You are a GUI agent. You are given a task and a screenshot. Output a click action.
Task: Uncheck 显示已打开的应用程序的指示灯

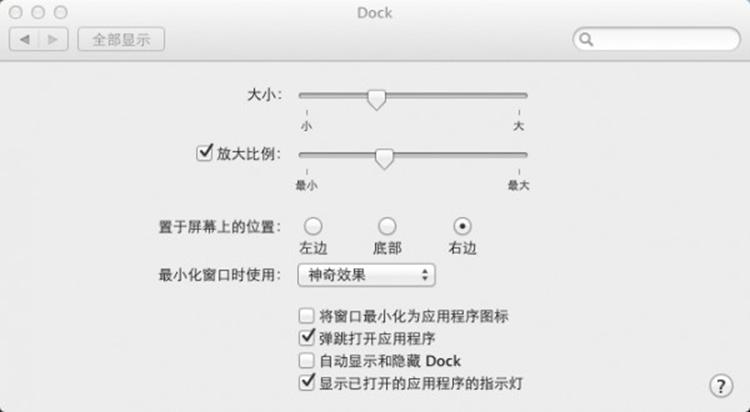pos(306,382)
